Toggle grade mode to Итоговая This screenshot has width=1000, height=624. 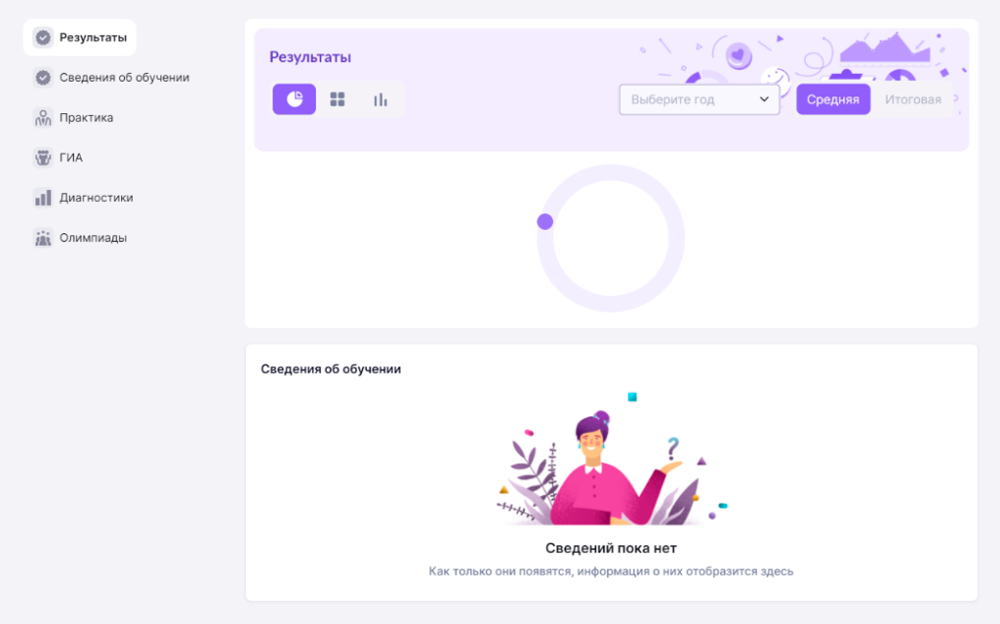point(913,100)
